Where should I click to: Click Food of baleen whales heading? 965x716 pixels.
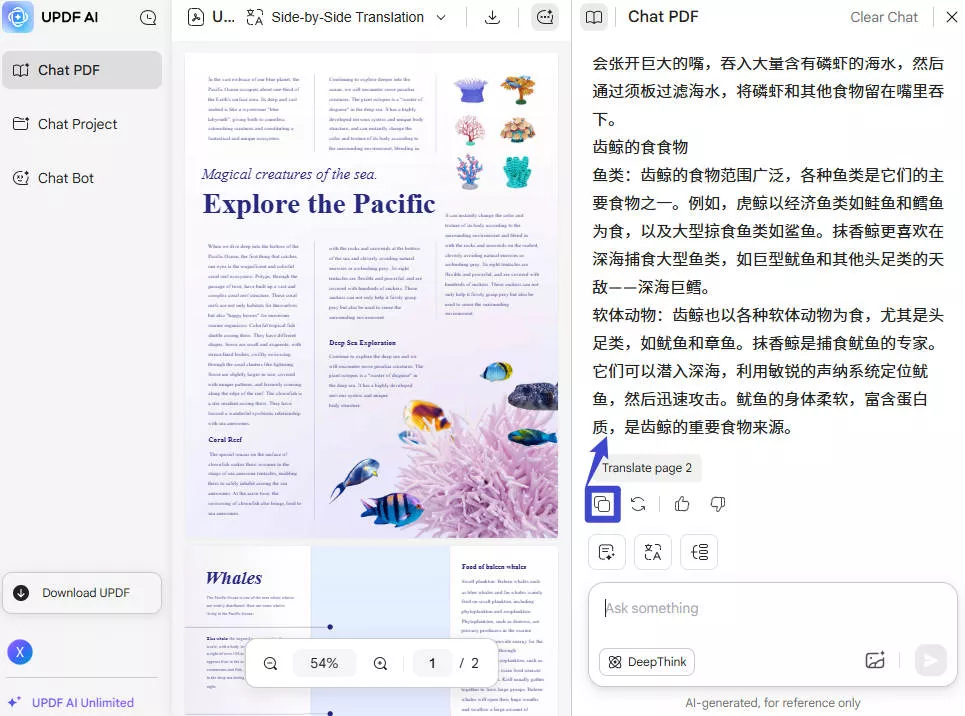[x=494, y=566]
